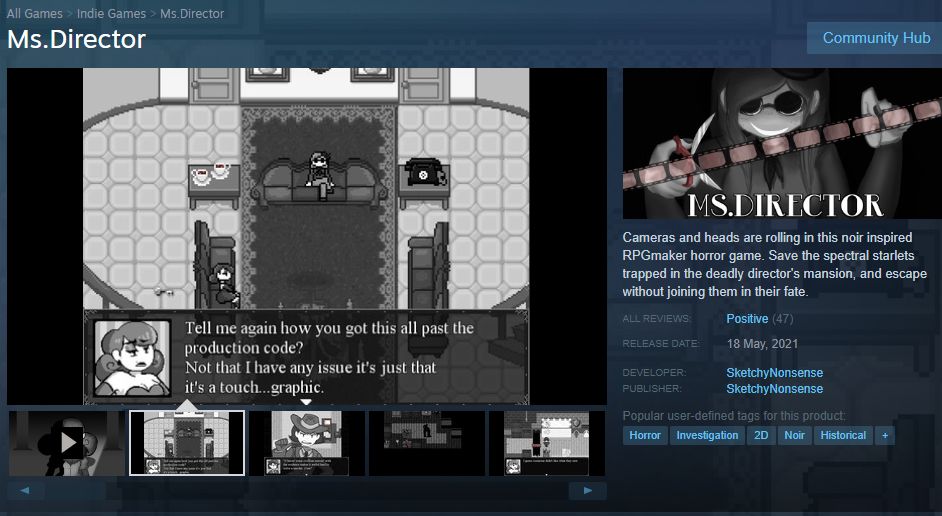Select the dark room screenshot thumbnail
This screenshot has height=516, width=942.
pyautogui.click(x=427, y=443)
